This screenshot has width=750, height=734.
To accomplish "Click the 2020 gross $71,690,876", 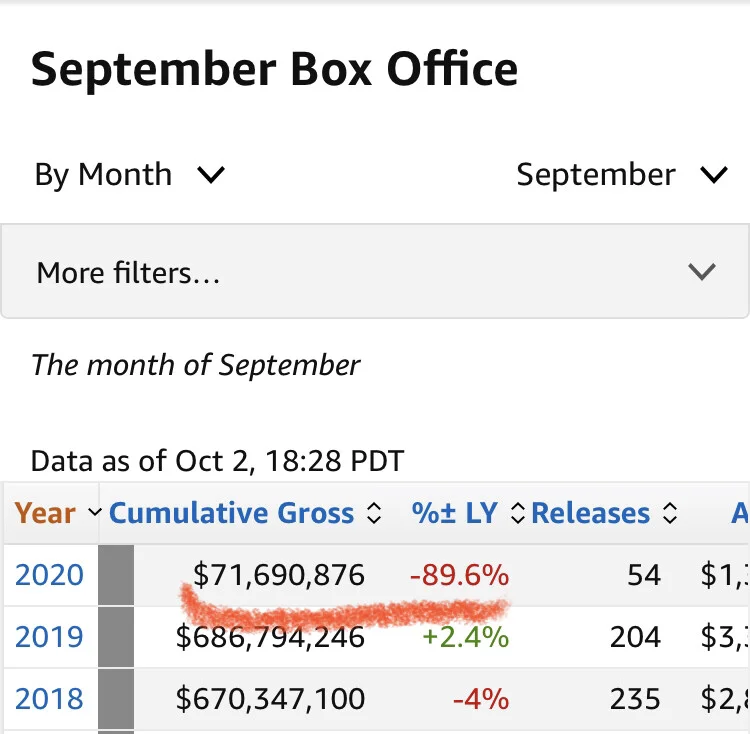I will tap(279, 574).
